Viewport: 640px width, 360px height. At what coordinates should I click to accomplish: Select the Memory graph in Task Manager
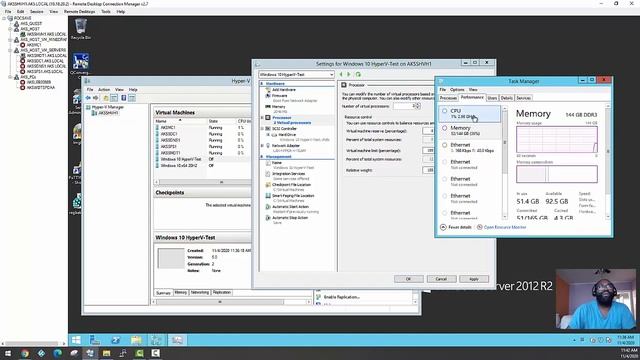pos(469,131)
